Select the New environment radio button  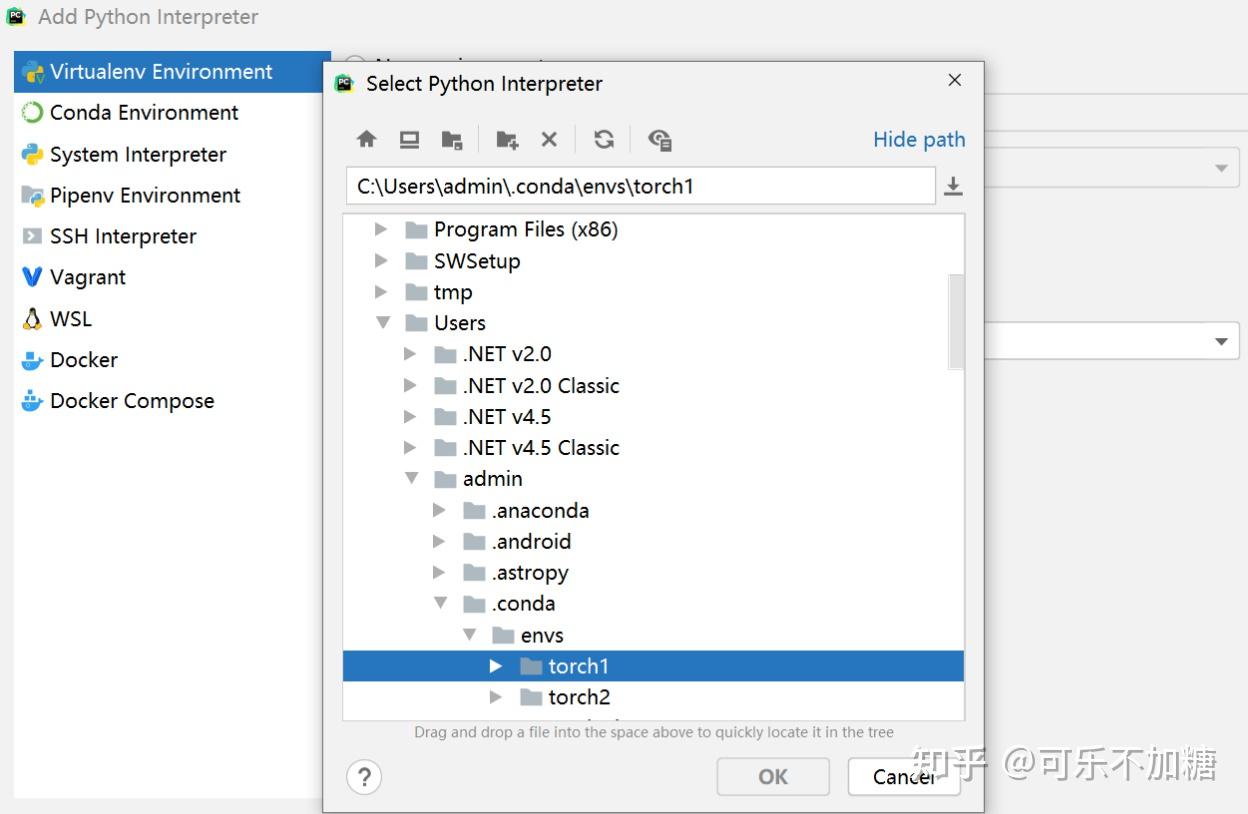coord(354,60)
